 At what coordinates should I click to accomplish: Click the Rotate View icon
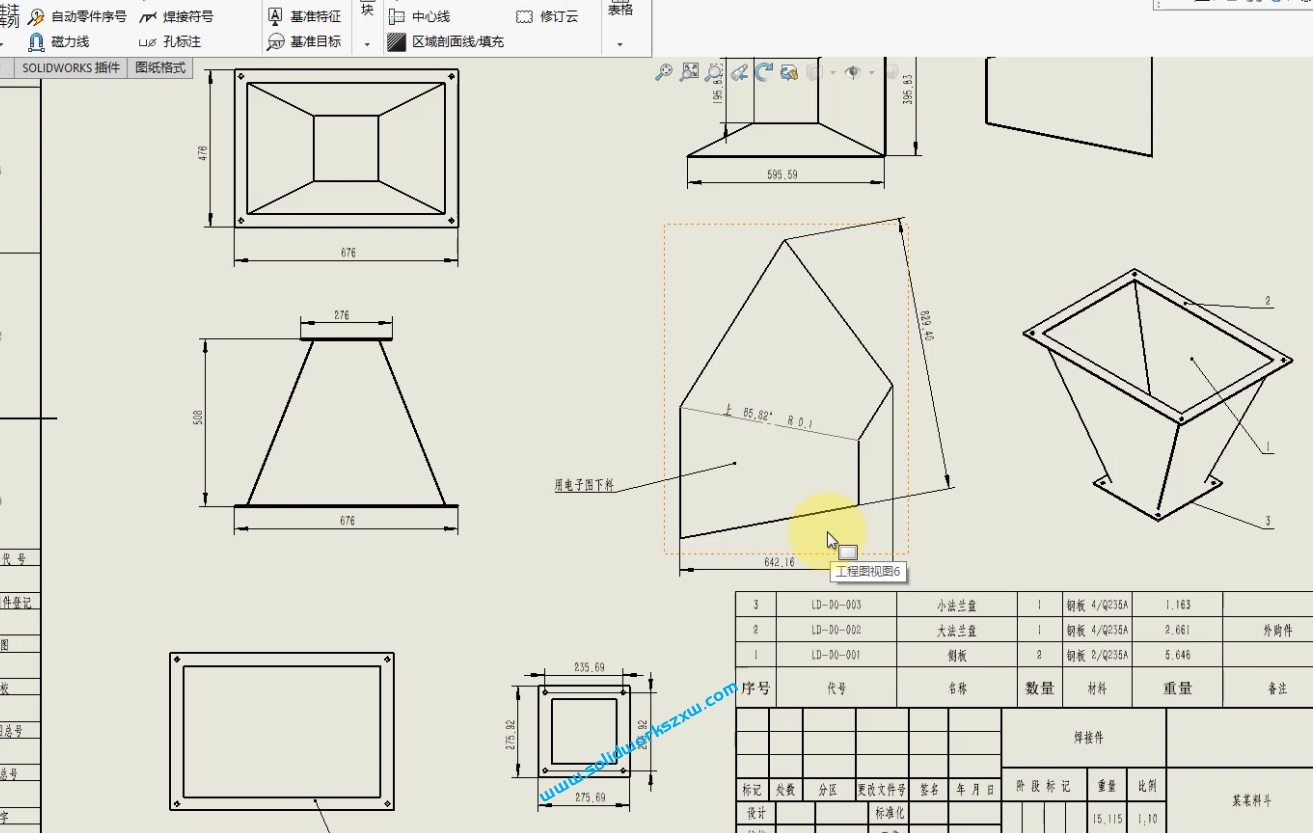coord(763,70)
